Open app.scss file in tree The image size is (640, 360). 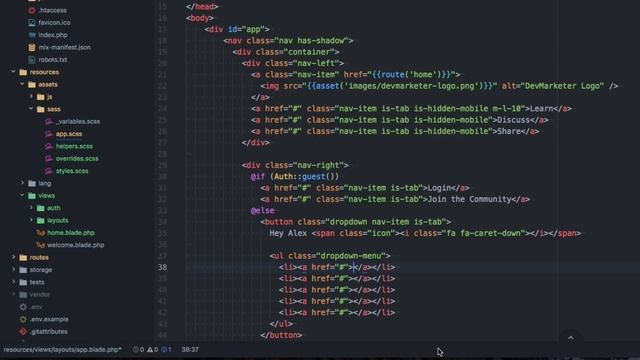pyautogui.click(x=69, y=134)
